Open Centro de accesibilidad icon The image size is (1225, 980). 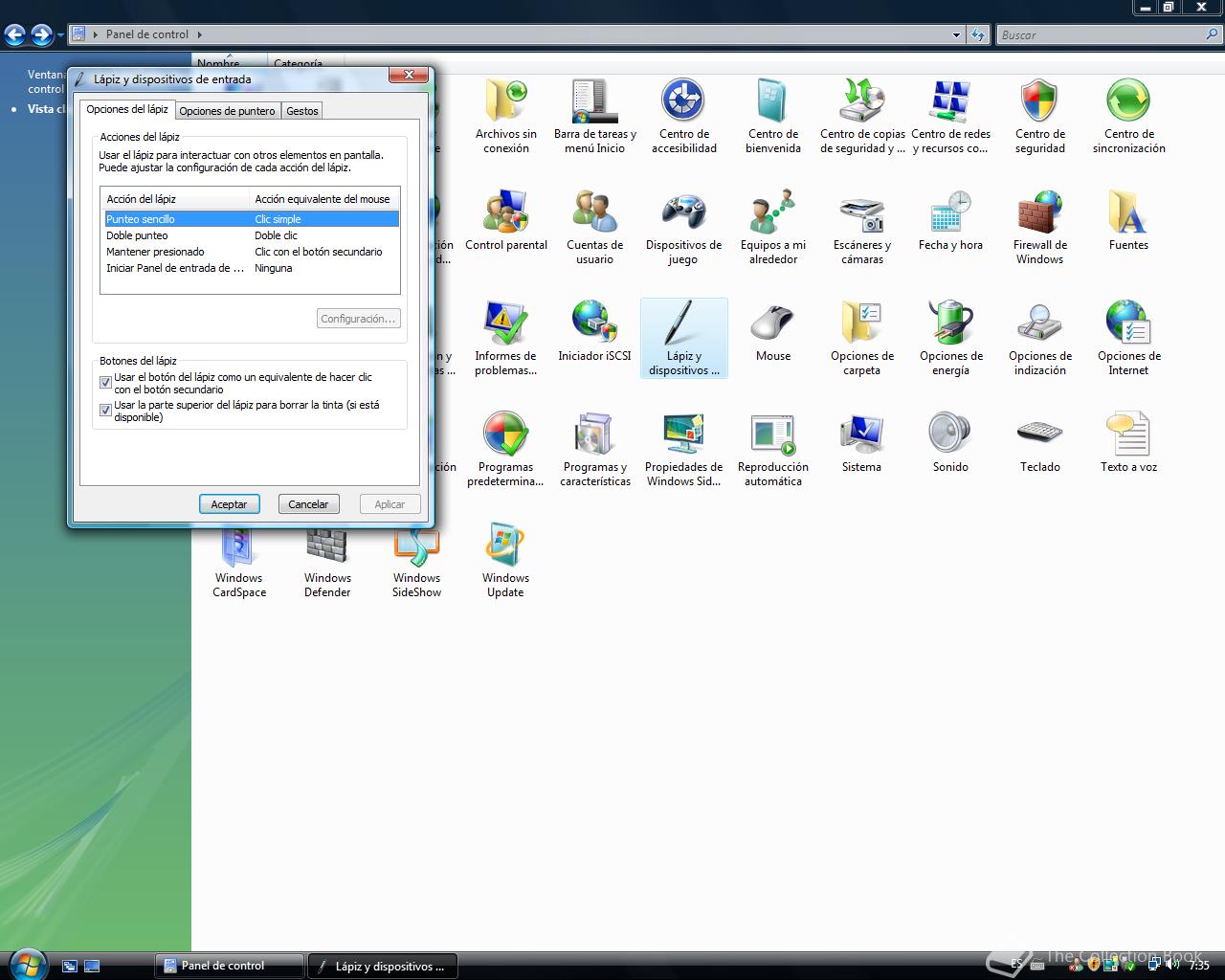683,117
